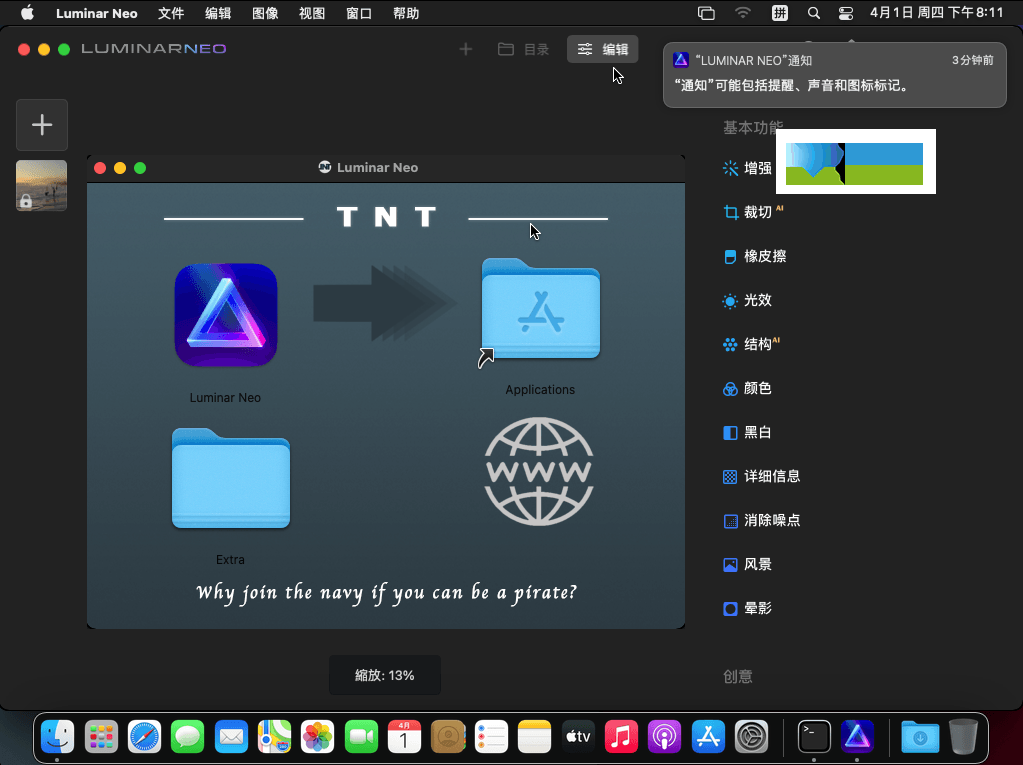
Task: Switch to the 目录 catalog view
Action: point(523,49)
